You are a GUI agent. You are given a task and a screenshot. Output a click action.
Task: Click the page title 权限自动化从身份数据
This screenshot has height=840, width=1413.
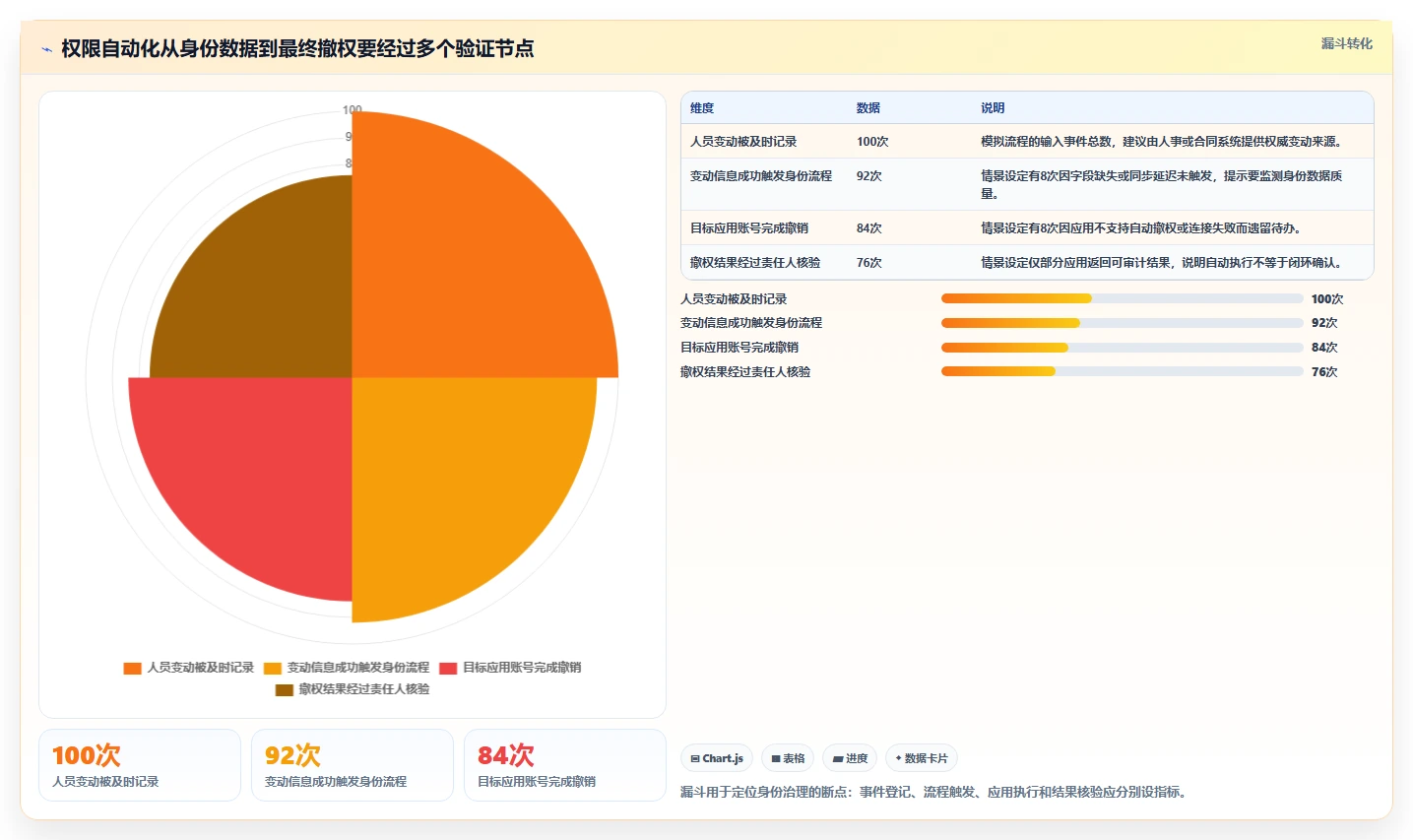pos(297,49)
